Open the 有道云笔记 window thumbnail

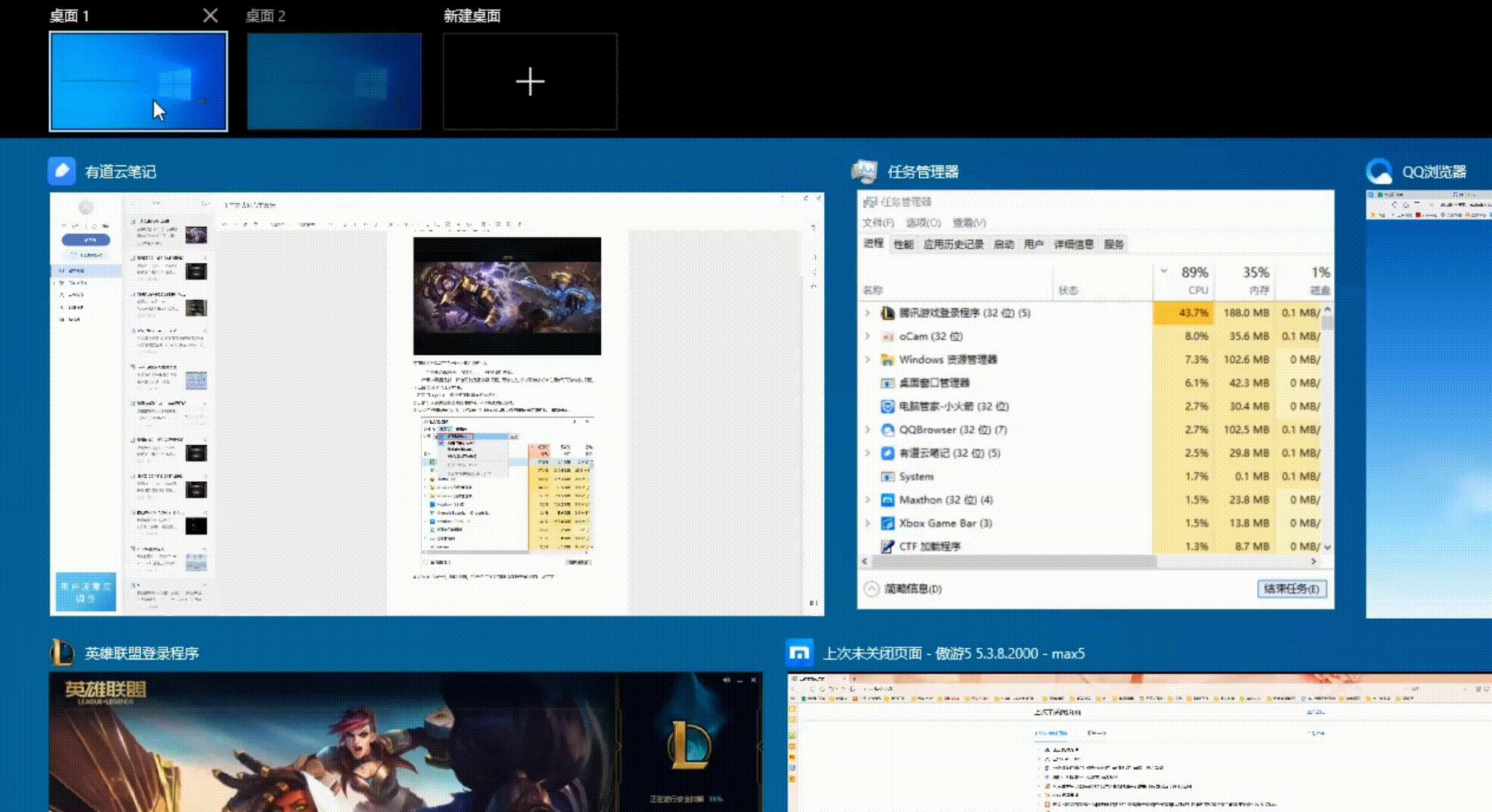(437, 404)
